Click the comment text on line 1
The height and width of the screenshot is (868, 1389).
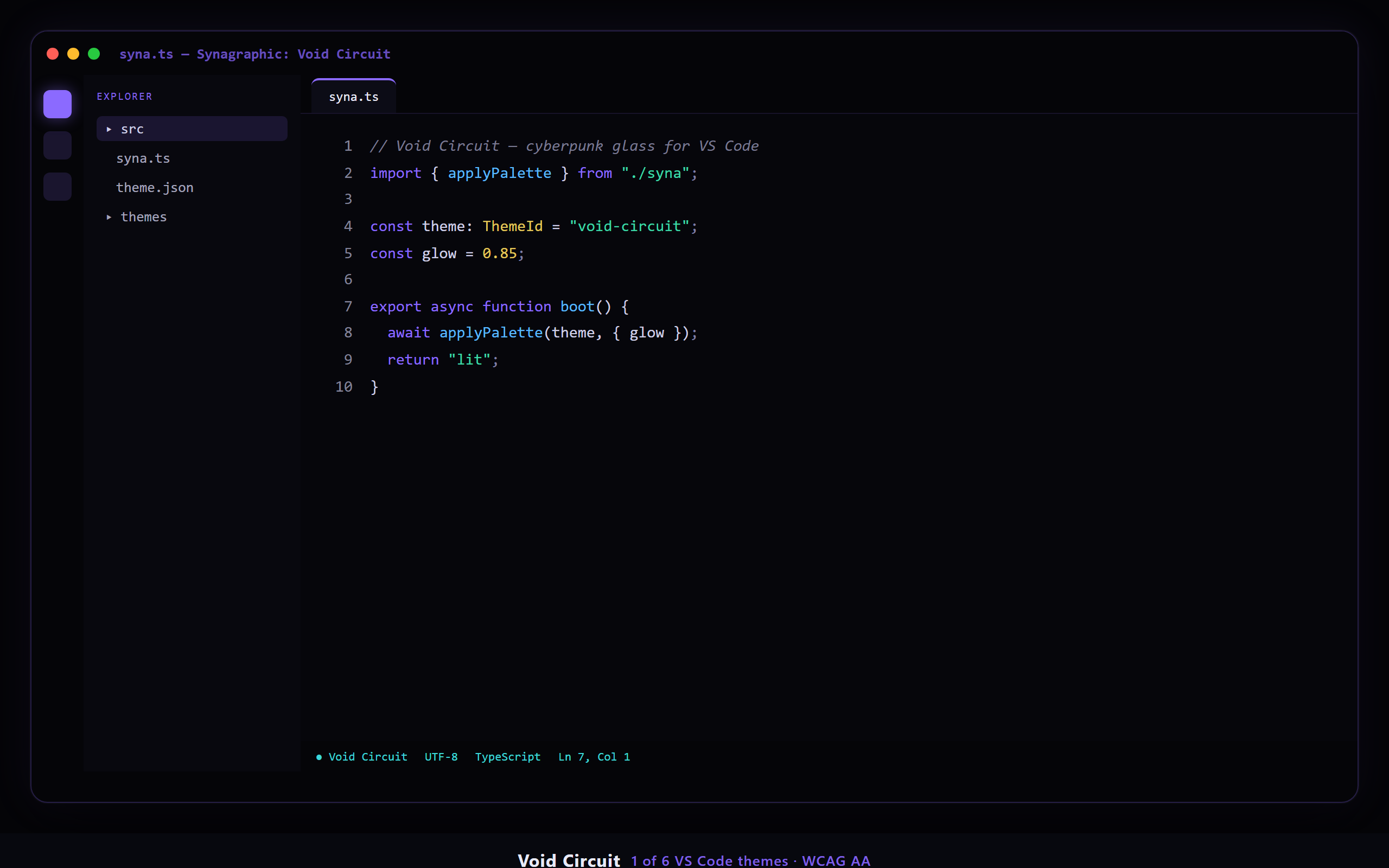coord(564,146)
